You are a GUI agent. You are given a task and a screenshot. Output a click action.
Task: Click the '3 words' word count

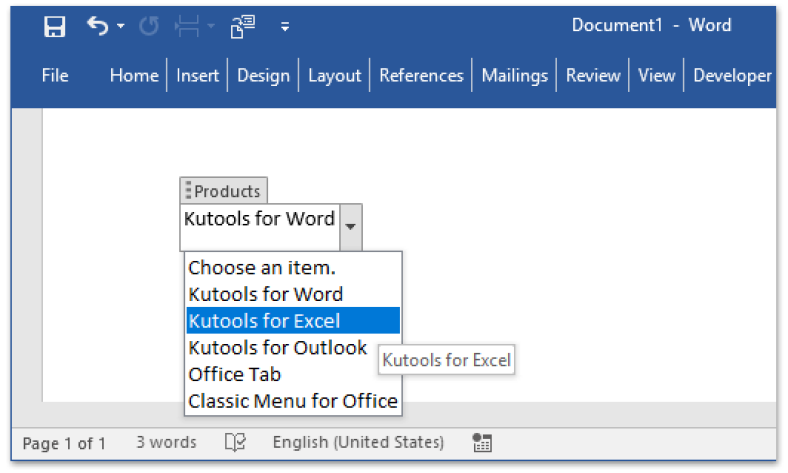(x=166, y=442)
